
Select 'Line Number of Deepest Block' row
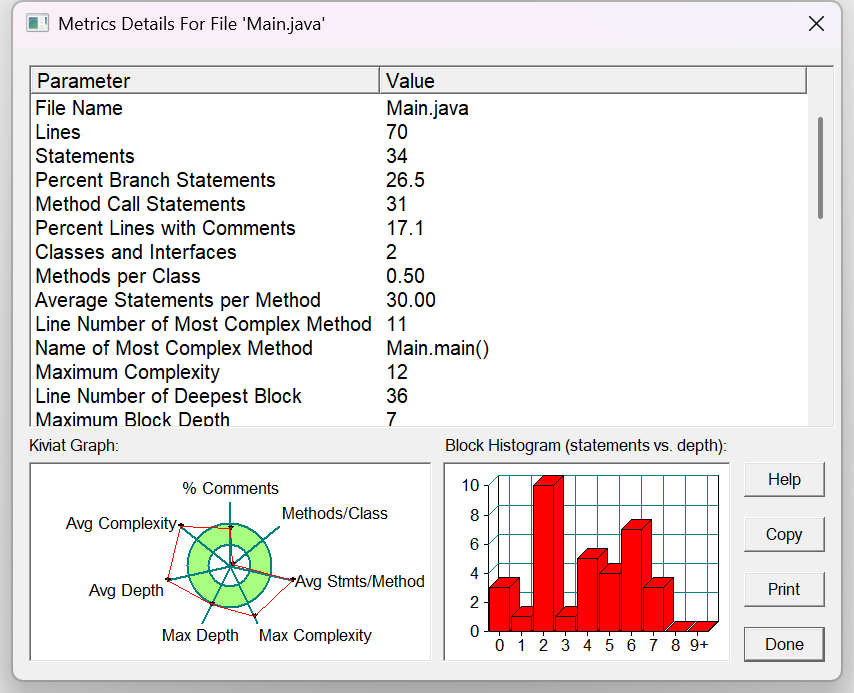[418, 396]
